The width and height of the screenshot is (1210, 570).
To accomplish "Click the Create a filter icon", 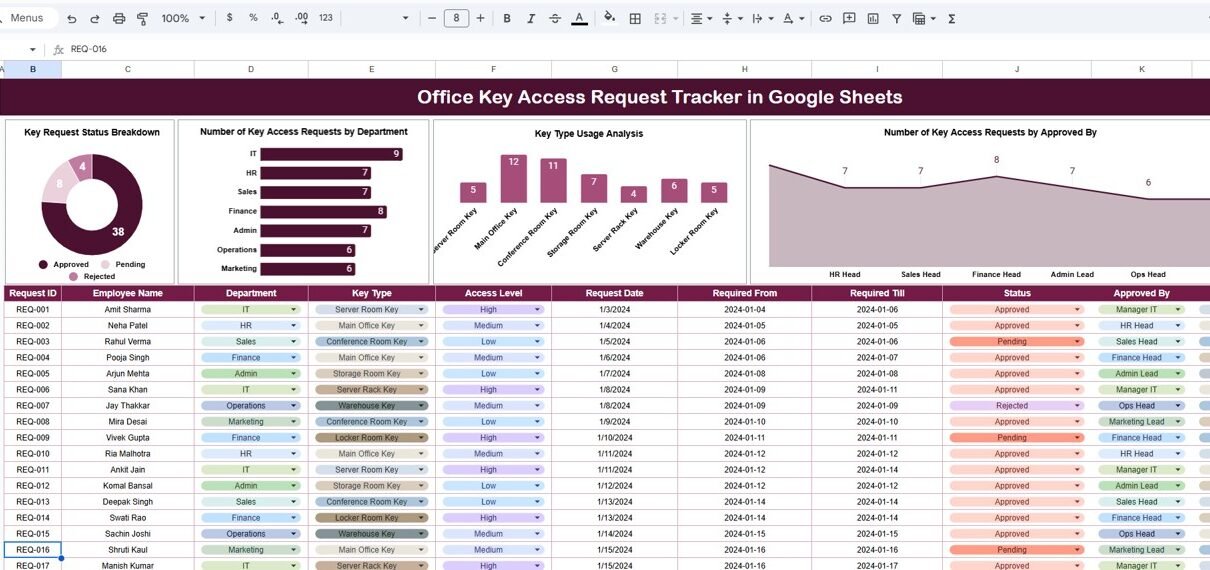I will (x=896, y=18).
